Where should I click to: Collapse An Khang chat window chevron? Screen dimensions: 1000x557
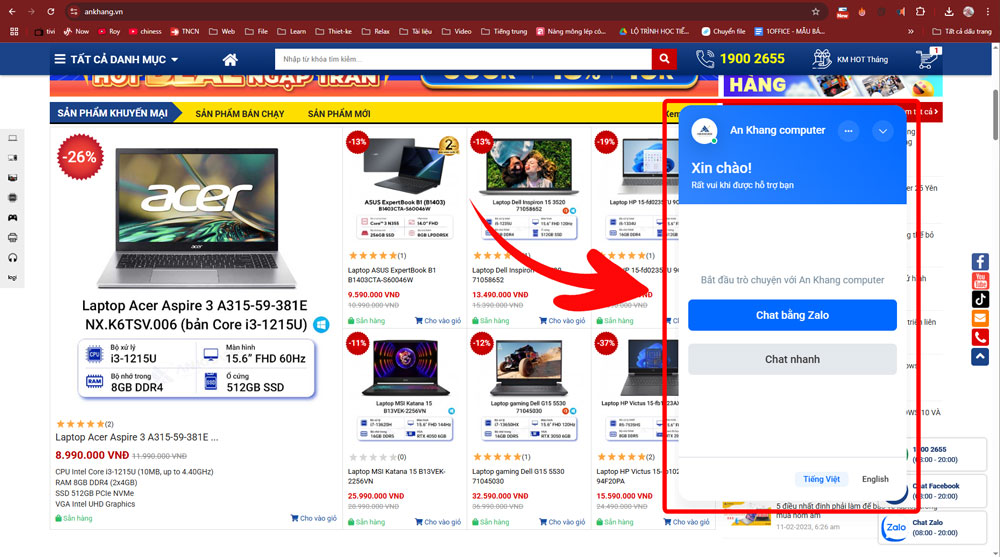click(883, 131)
